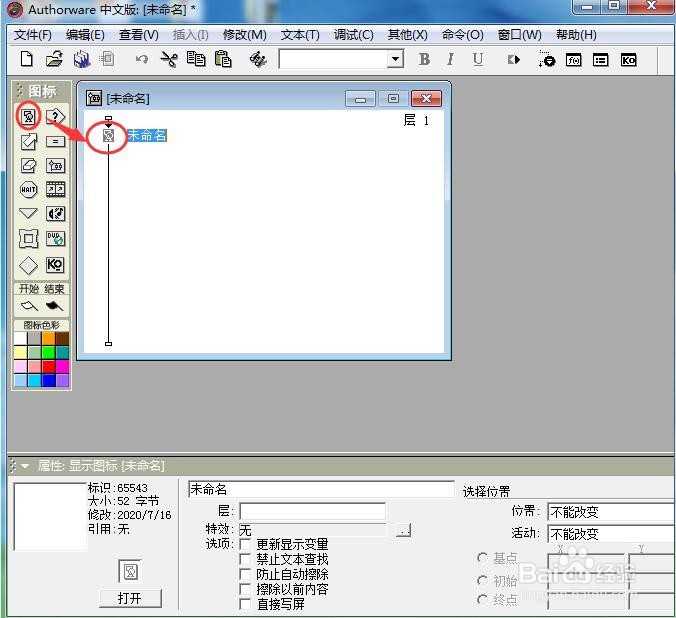Select the Digital Movie icon

click(x=56, y=189)
